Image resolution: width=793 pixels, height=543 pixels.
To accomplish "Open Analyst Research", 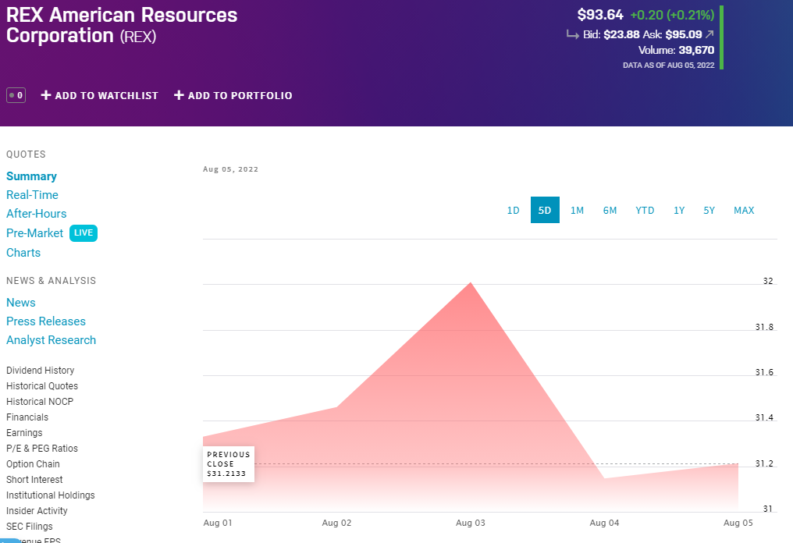I will coord(51,340).
